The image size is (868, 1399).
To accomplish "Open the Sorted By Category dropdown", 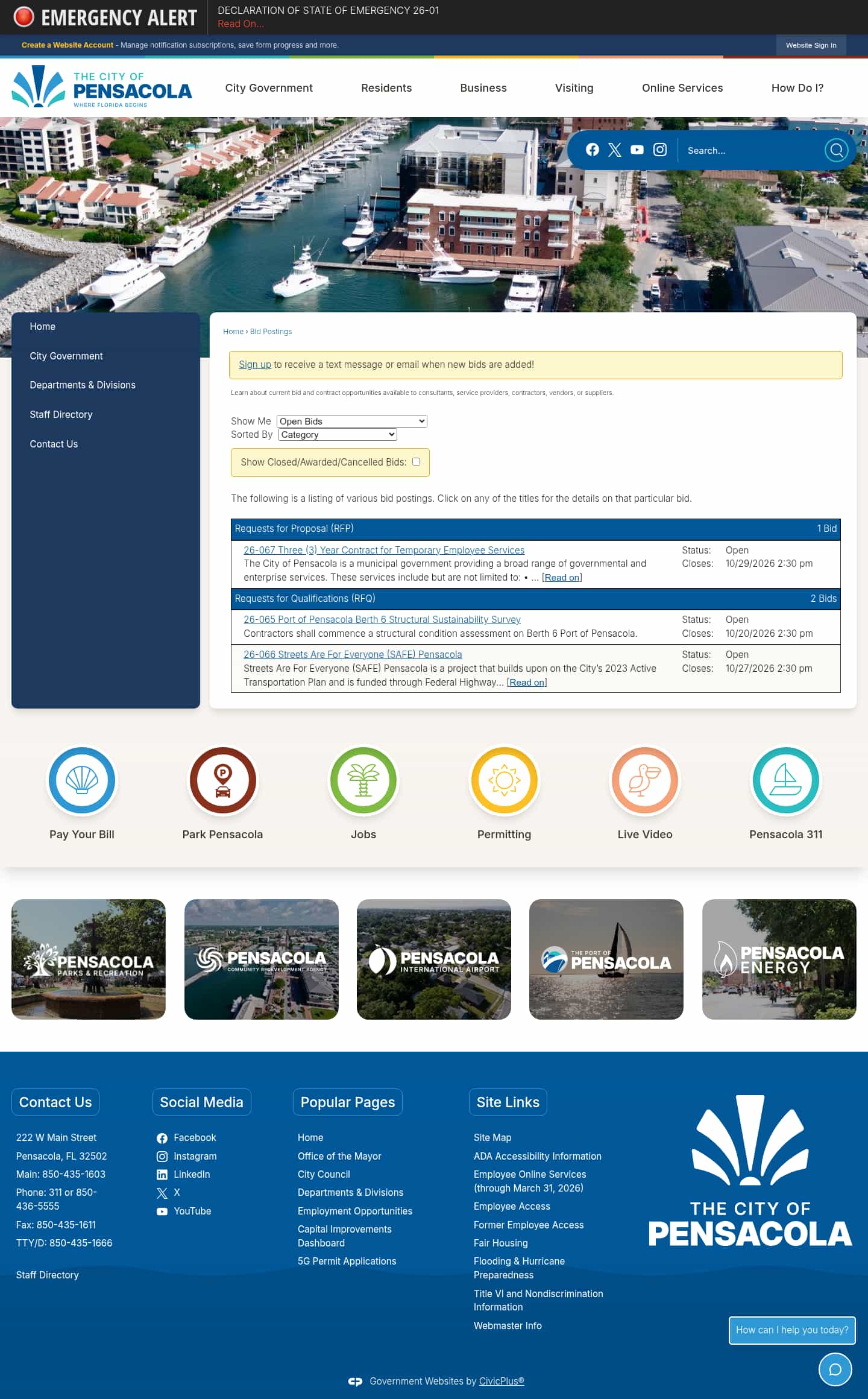I will (x=338, y=435).
